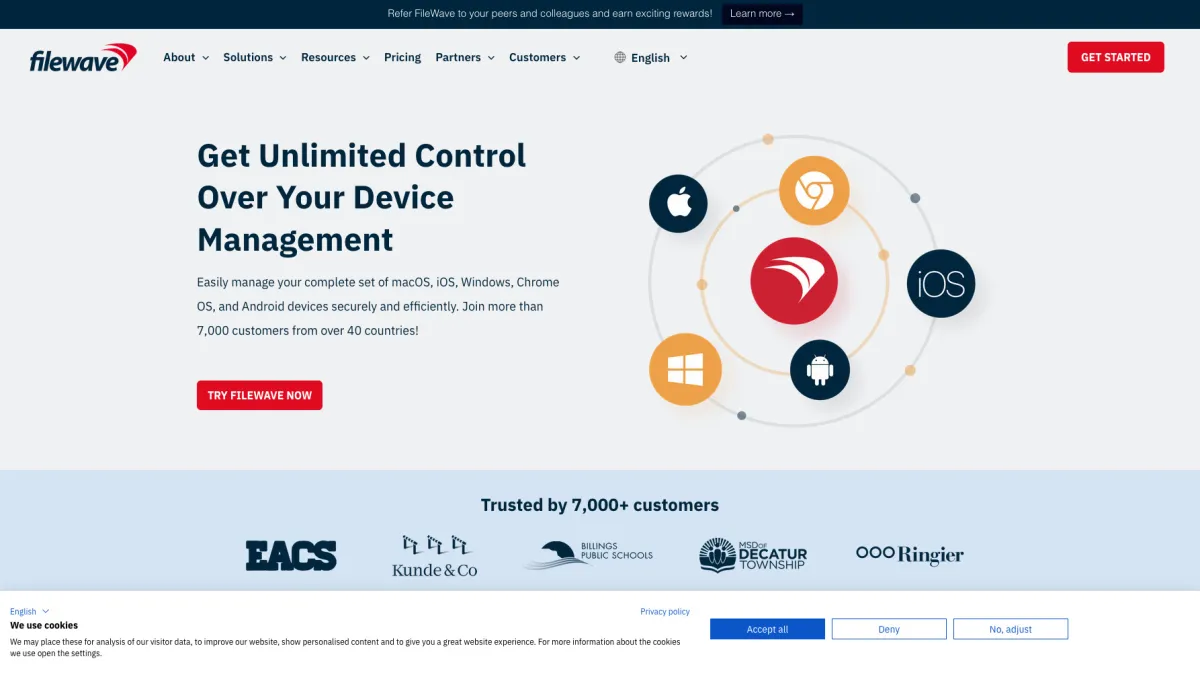
Task: Click the Android robot icon
Action: pos(820,370)
